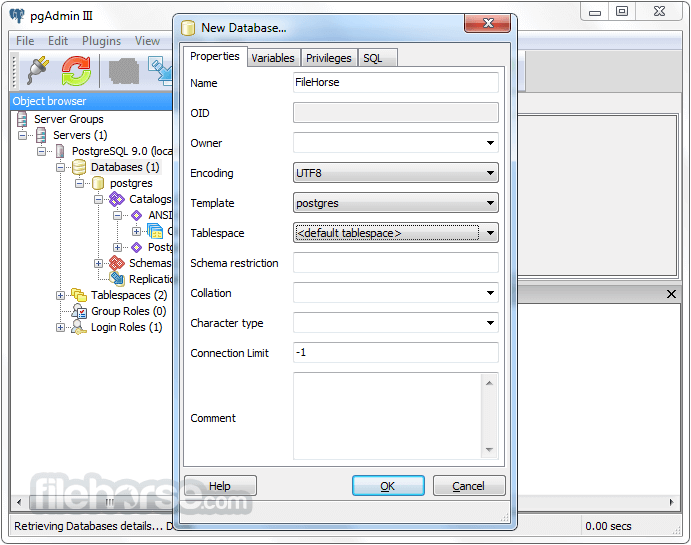Select the Login Roles icon
691x545 pixels.
79,327
